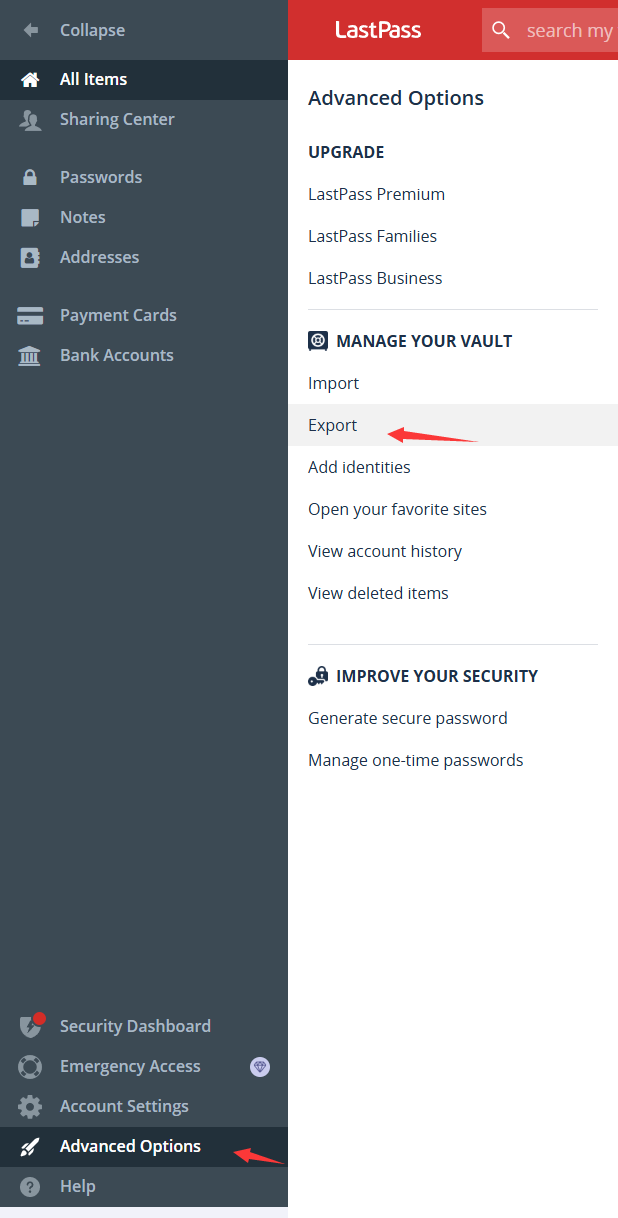Viewport: 618px width, 1218px height.
Task: Click the Help question mark icon
Action: pos(30,1187)
